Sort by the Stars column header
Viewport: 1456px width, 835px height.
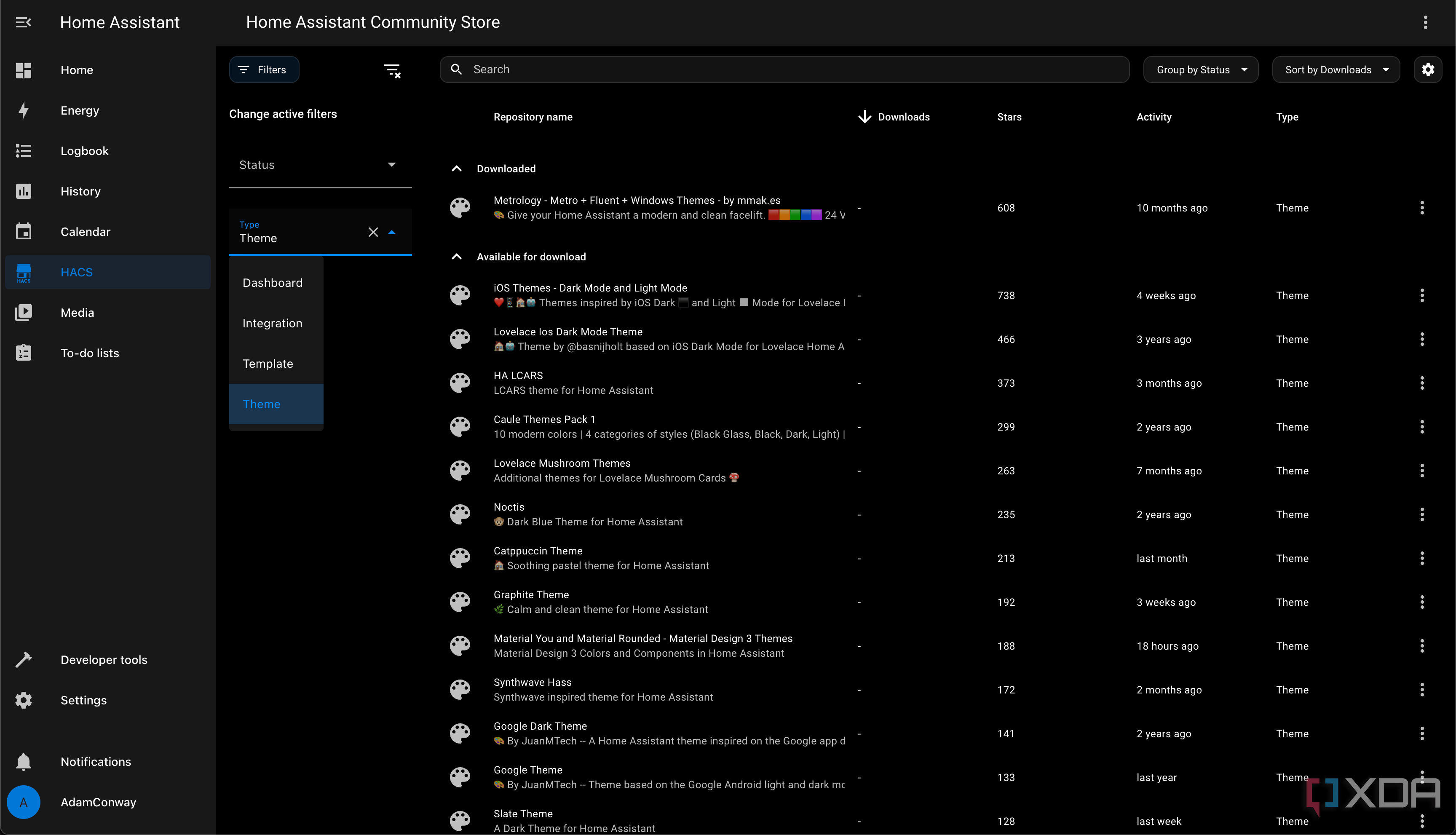click(1009, 117)
